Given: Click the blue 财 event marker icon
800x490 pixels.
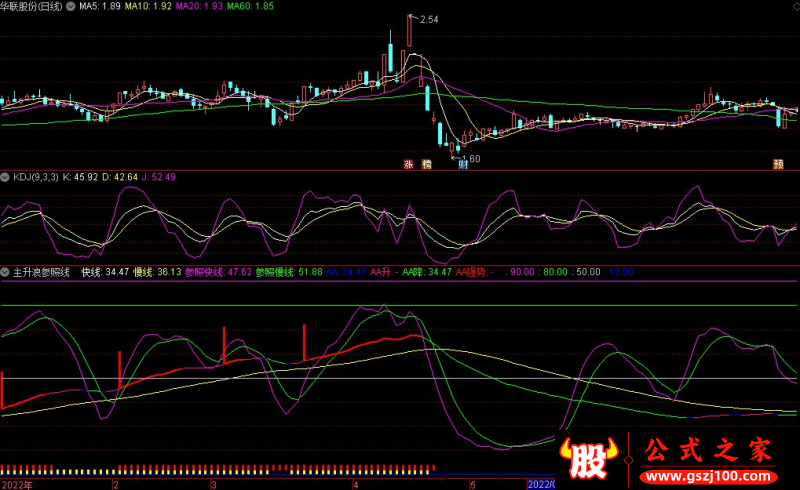Looking at the screenshot, I should [463, 164].
